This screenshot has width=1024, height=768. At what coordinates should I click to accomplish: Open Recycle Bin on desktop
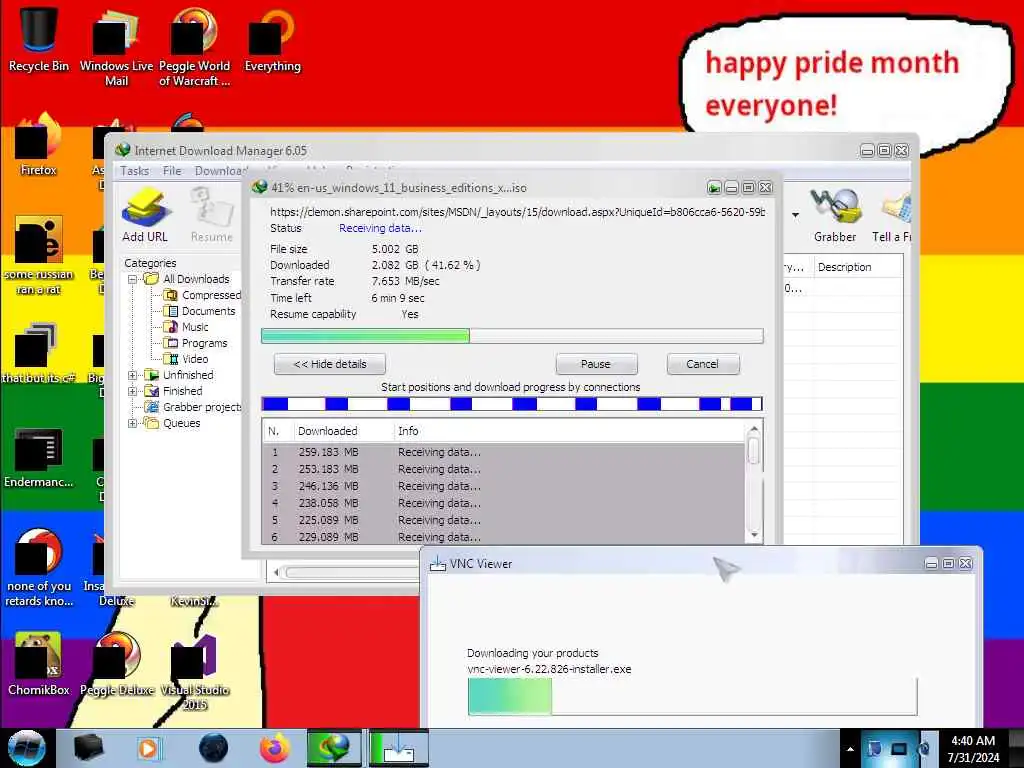39,38
